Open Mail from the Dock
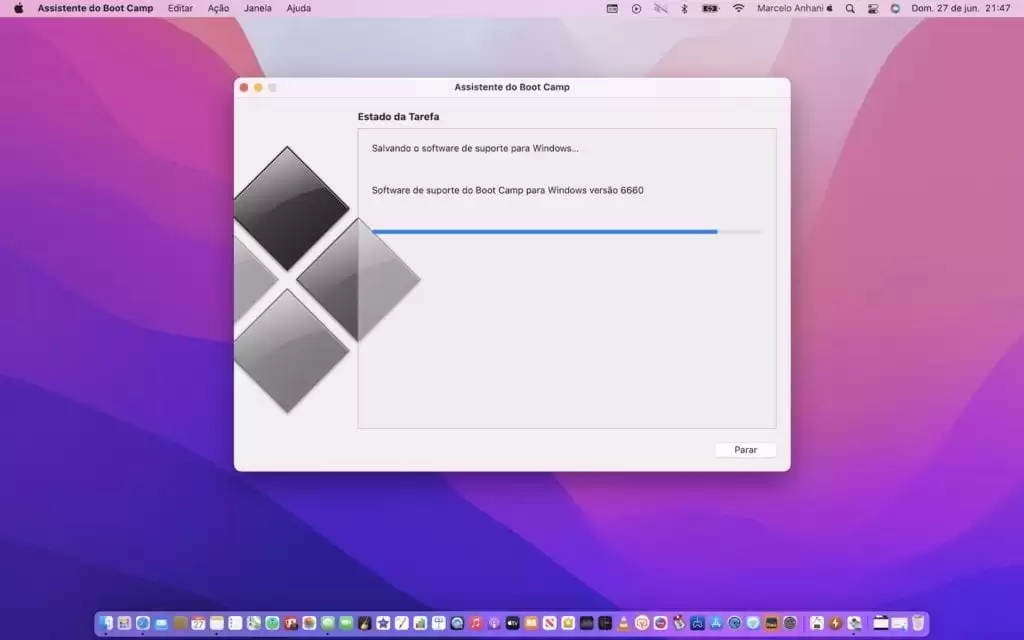This screenshot has width=1024, height=640. 161,623
